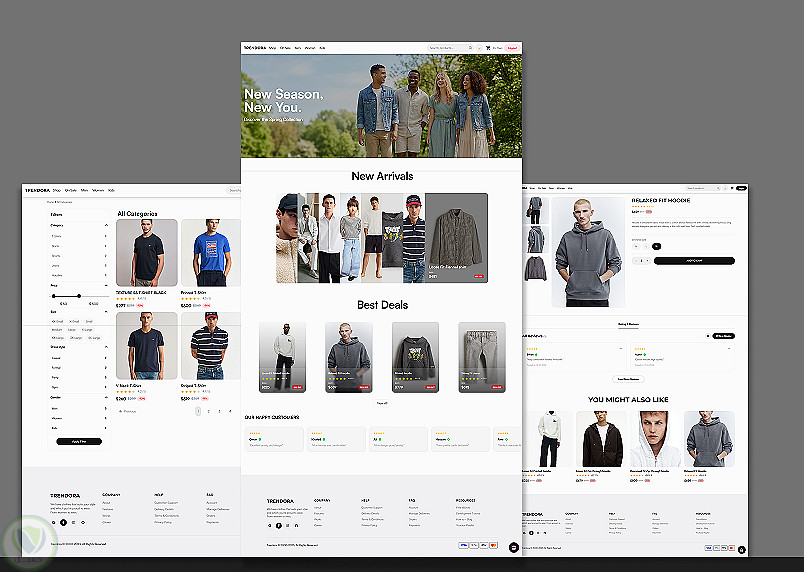The height and width of the screenshot is (572, 804).
Task: Click the Facebook icon in center page footer
Action: point(278,525)
